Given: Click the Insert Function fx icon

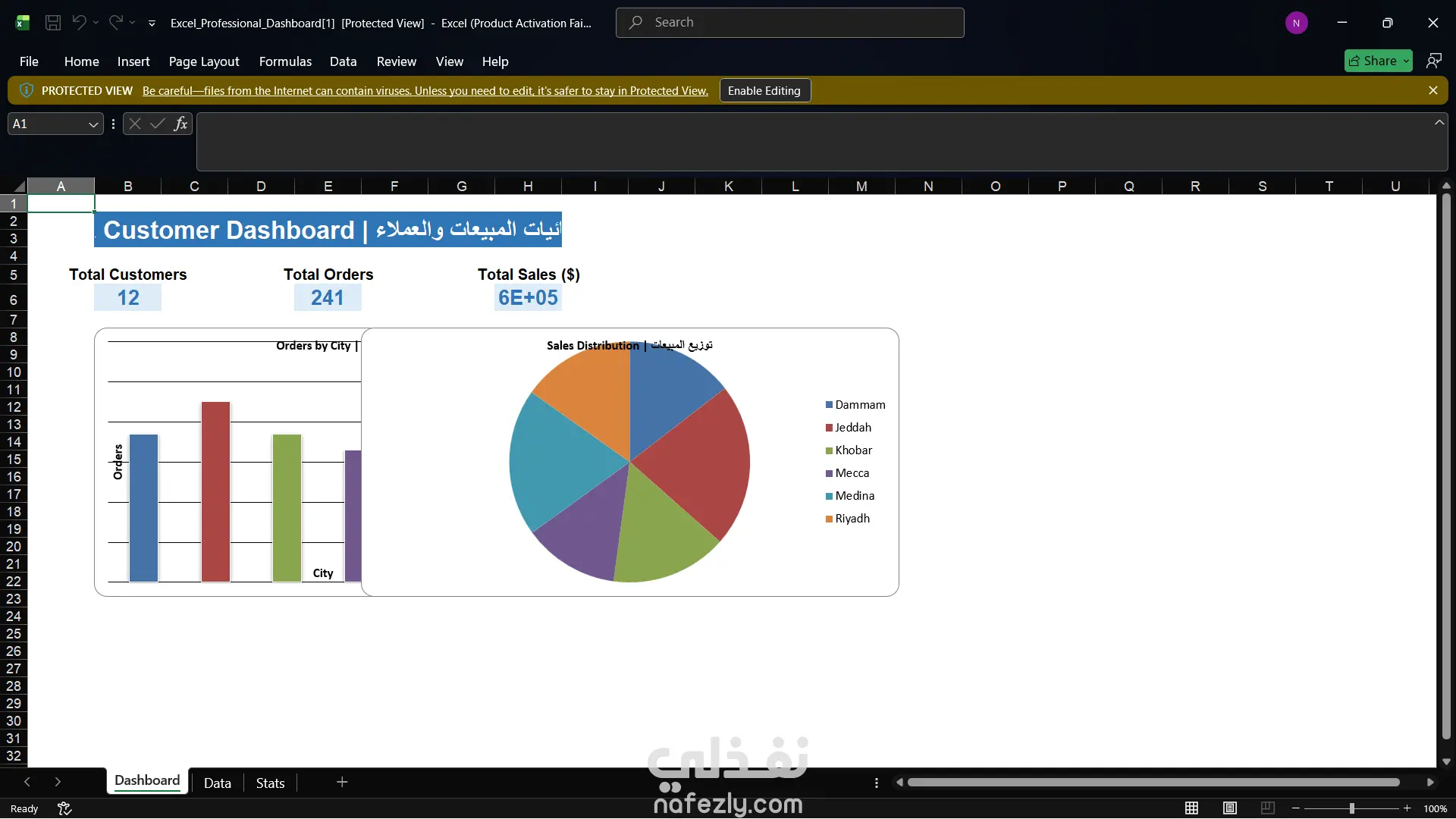Looking at the screenshot, I should point(180,124).
